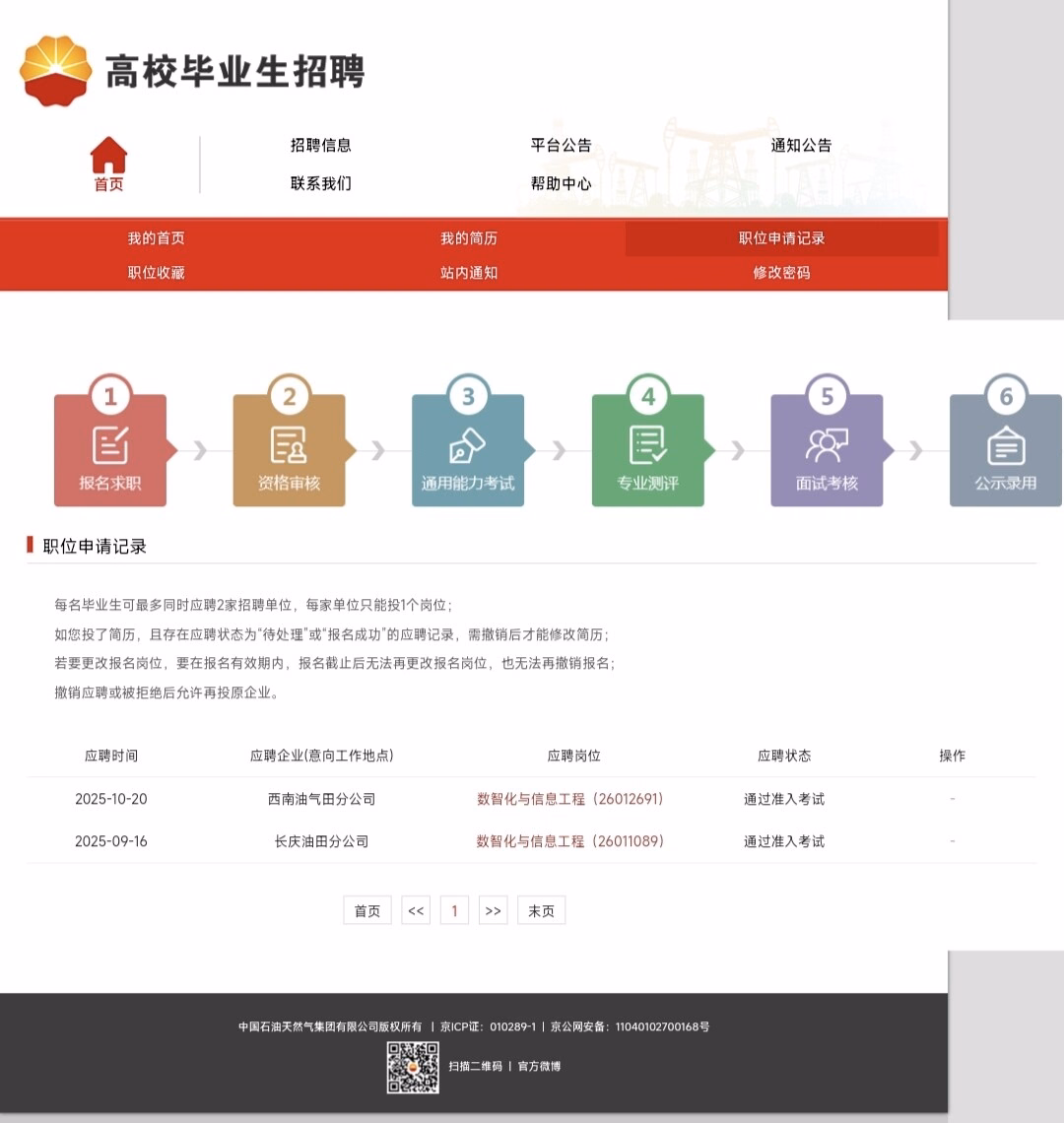Screen dimensions: 1064x1123
Task: Click 中国石油天然气集团有限公司版权所有 text
Action: (x=330, y=1026)
